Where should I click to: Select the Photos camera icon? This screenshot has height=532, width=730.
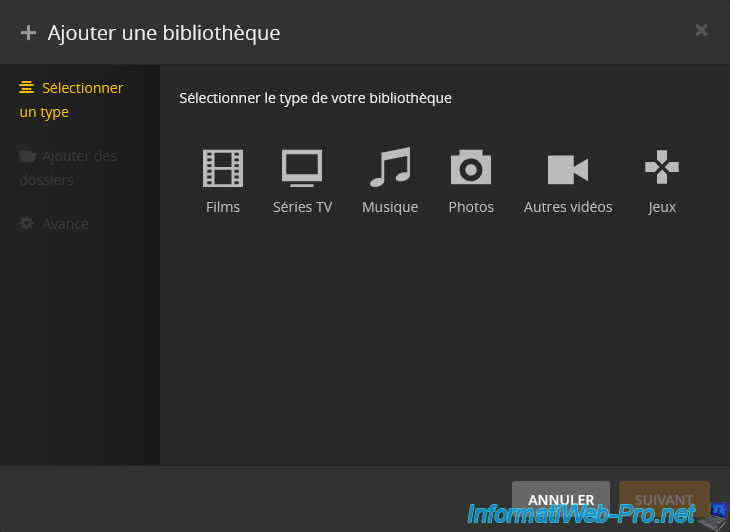[471, 168]
